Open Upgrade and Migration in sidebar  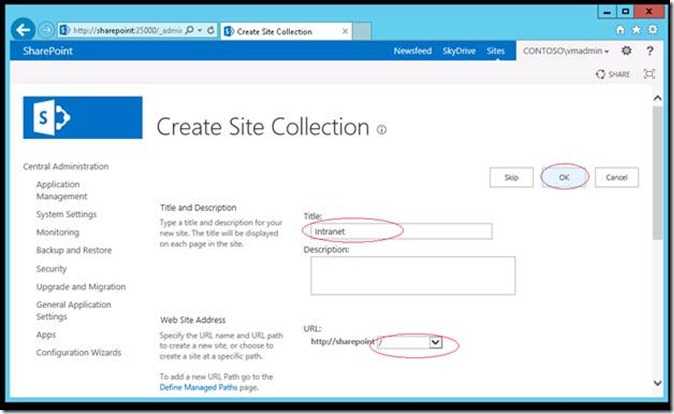(x=81, y=287)
